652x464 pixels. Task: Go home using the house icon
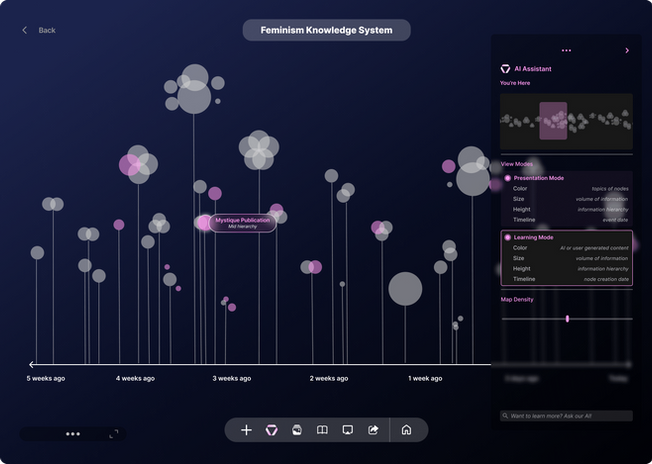(406, 430)
